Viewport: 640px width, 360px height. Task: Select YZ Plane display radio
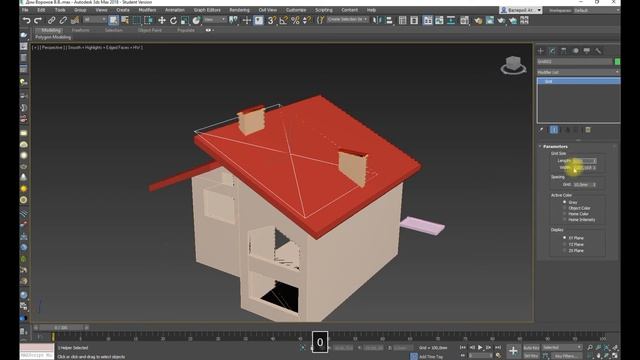point(565,244)
